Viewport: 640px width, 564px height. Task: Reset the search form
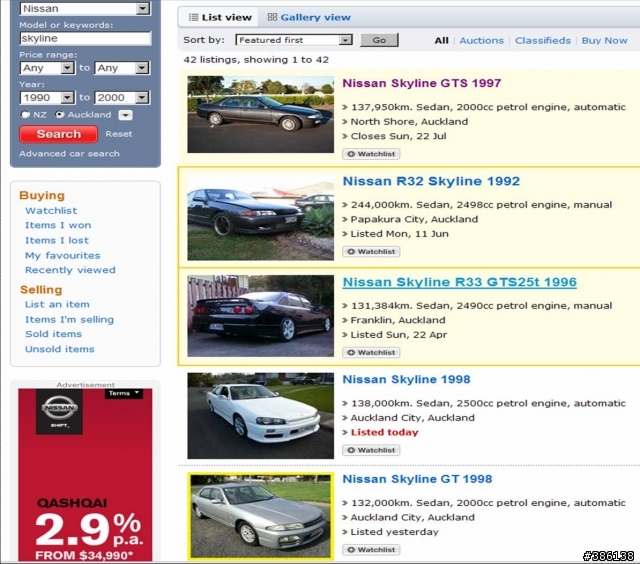tap(119, 134)
